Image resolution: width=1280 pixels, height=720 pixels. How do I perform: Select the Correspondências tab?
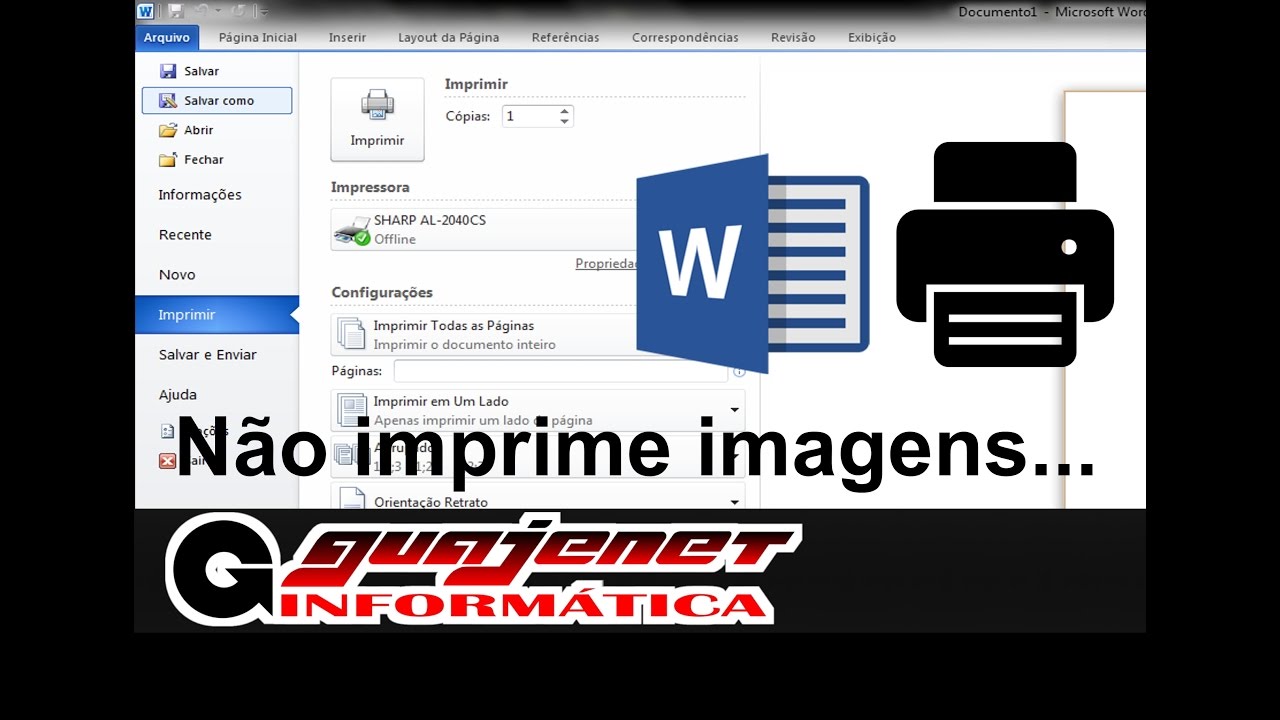point(685,37)
